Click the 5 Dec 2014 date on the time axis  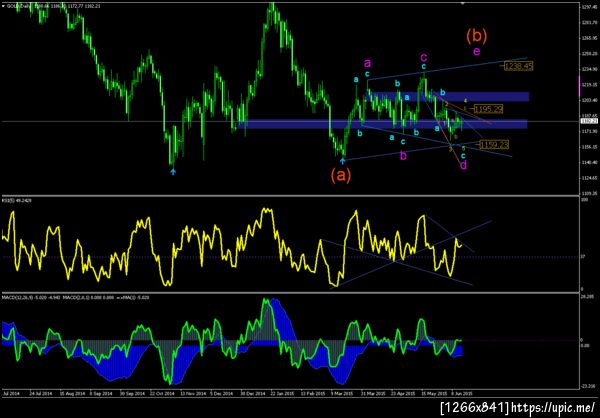point(220,393)
